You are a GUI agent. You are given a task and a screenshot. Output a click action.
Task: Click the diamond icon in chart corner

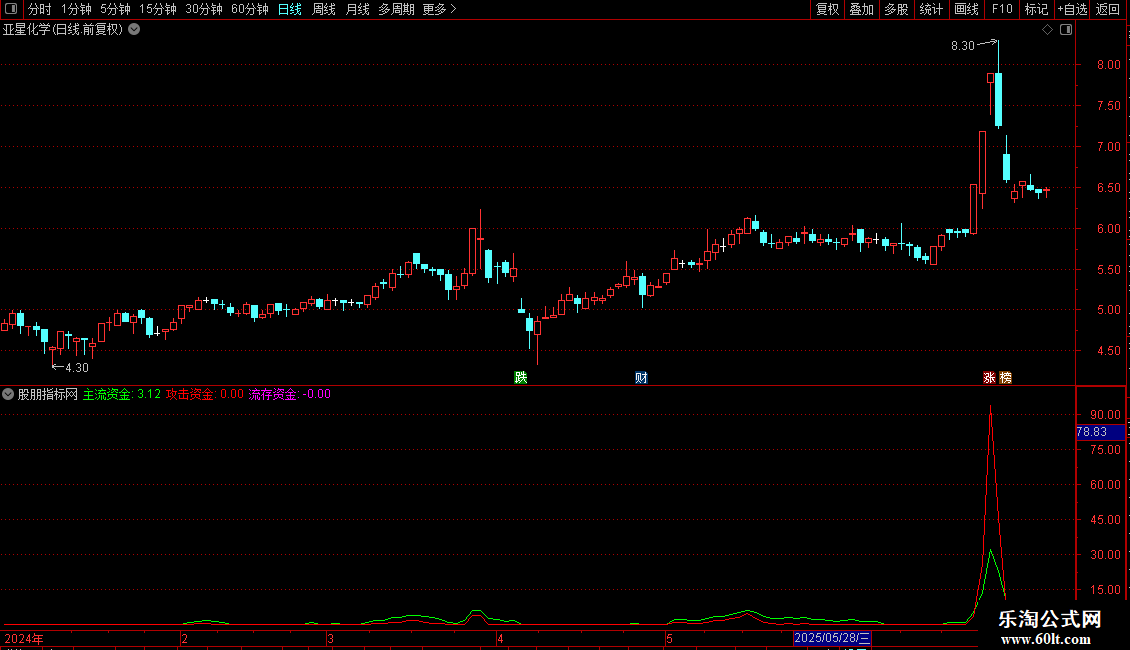coord(1048,30)
